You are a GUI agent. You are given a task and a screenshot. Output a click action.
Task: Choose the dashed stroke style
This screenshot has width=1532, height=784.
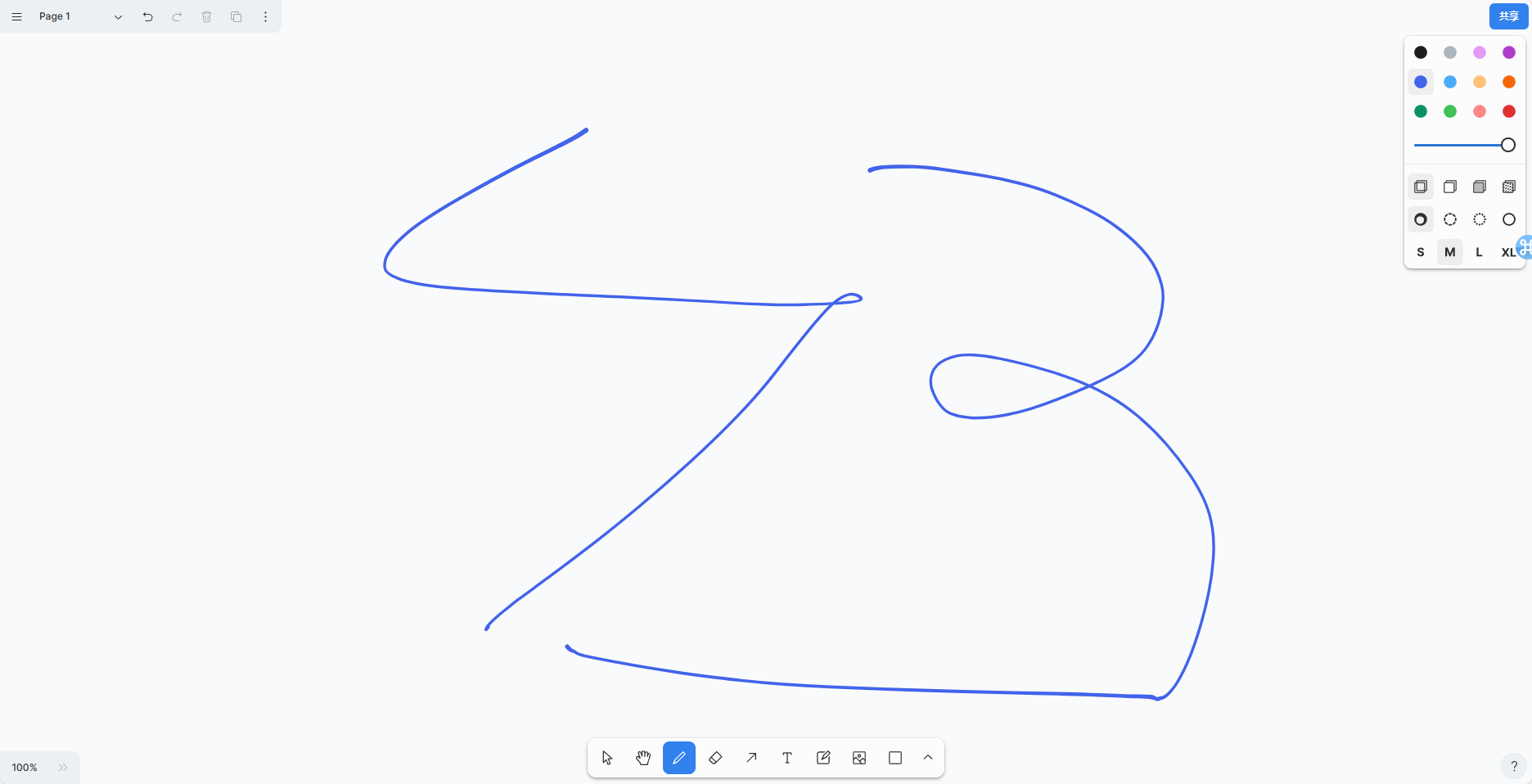coord(1449,219)
